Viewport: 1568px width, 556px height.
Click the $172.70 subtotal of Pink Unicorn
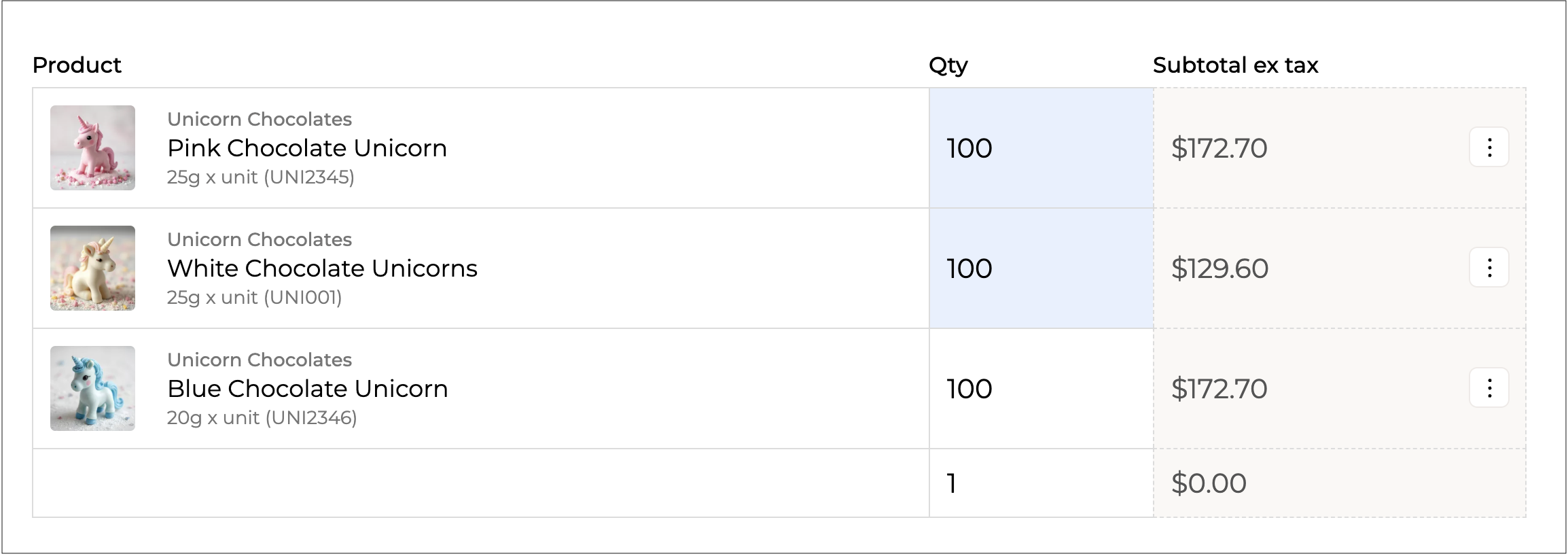(x=1219, y=148)
